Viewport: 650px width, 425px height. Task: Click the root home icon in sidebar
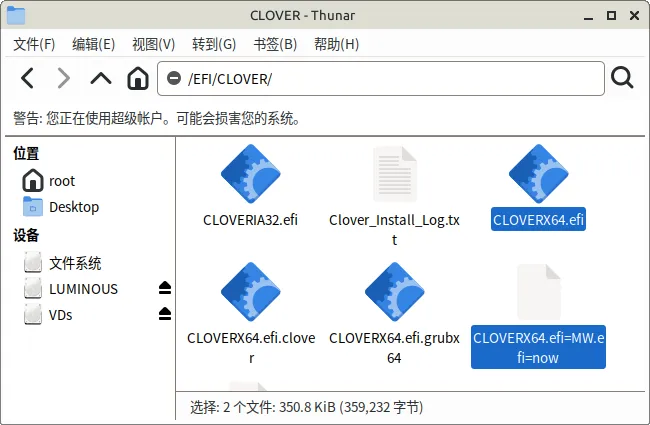(33, 180)
